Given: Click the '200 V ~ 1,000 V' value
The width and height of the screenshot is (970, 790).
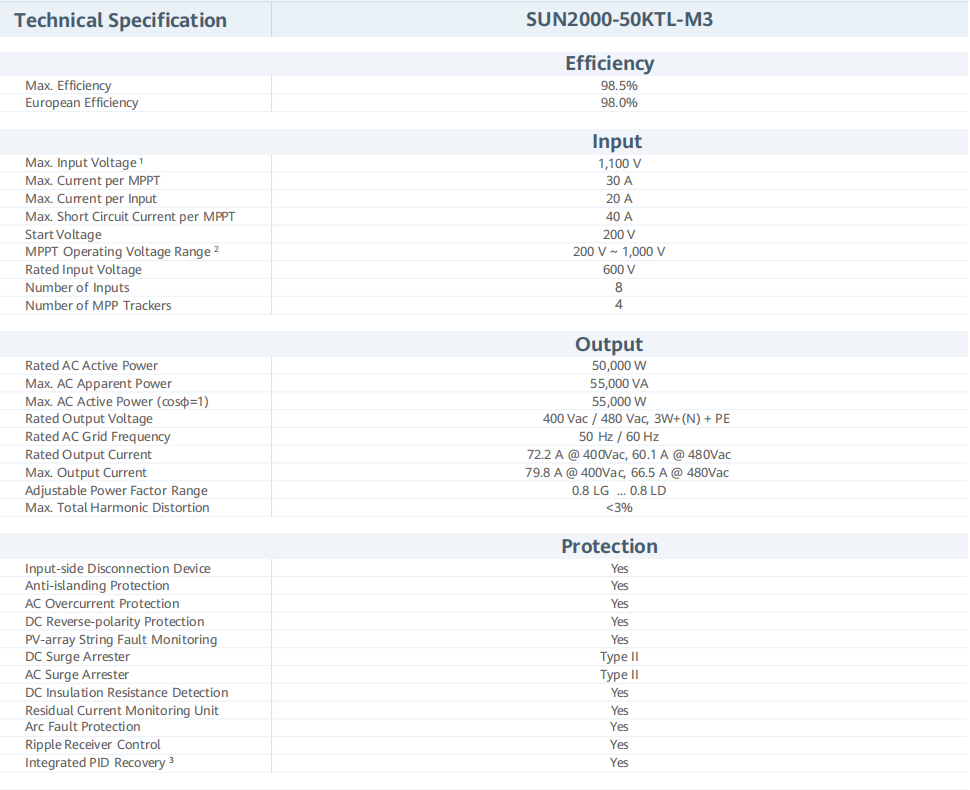Looking at the screenshot, I should click(619, 252).
